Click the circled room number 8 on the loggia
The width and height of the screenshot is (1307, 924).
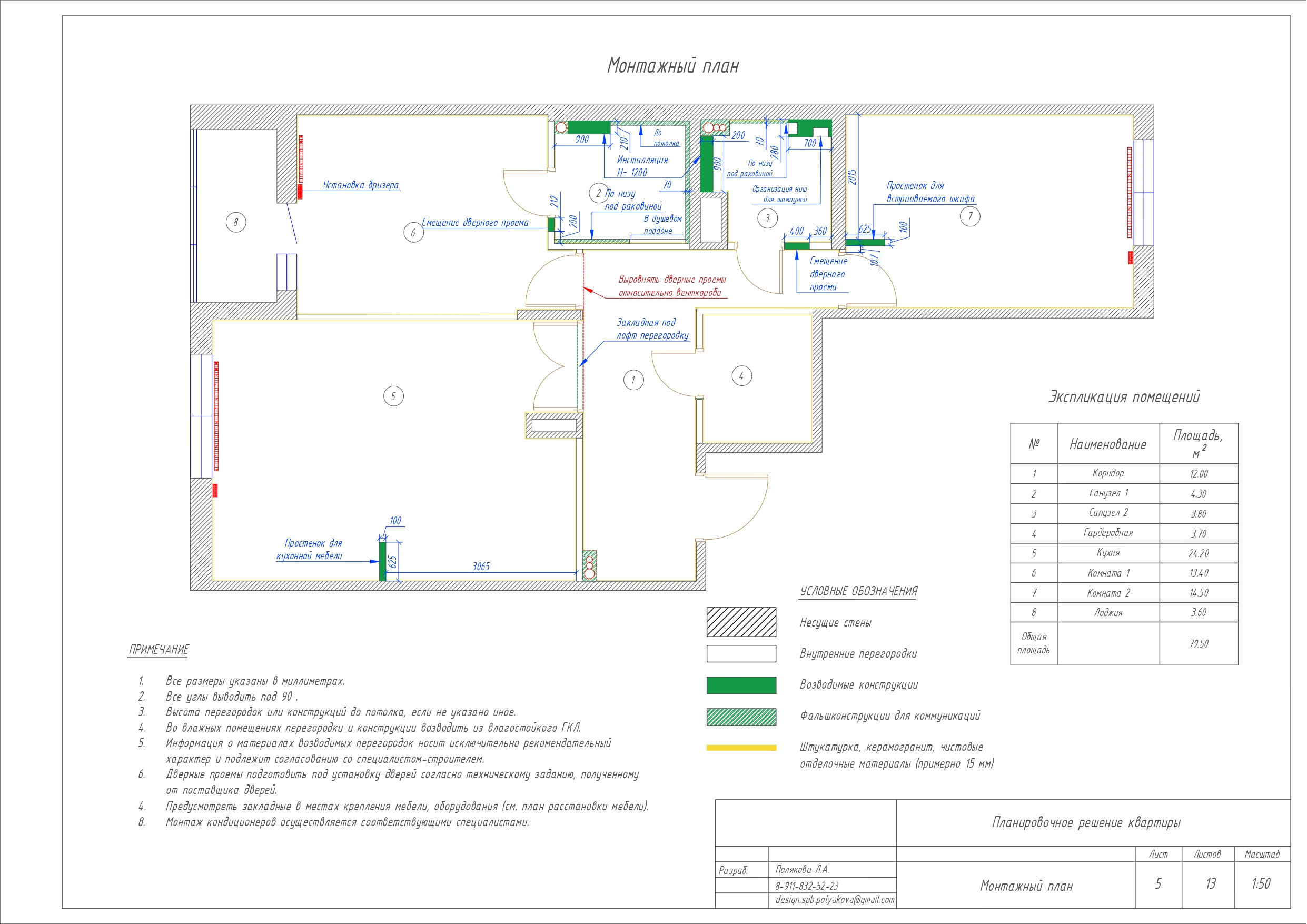coord(236,222)
